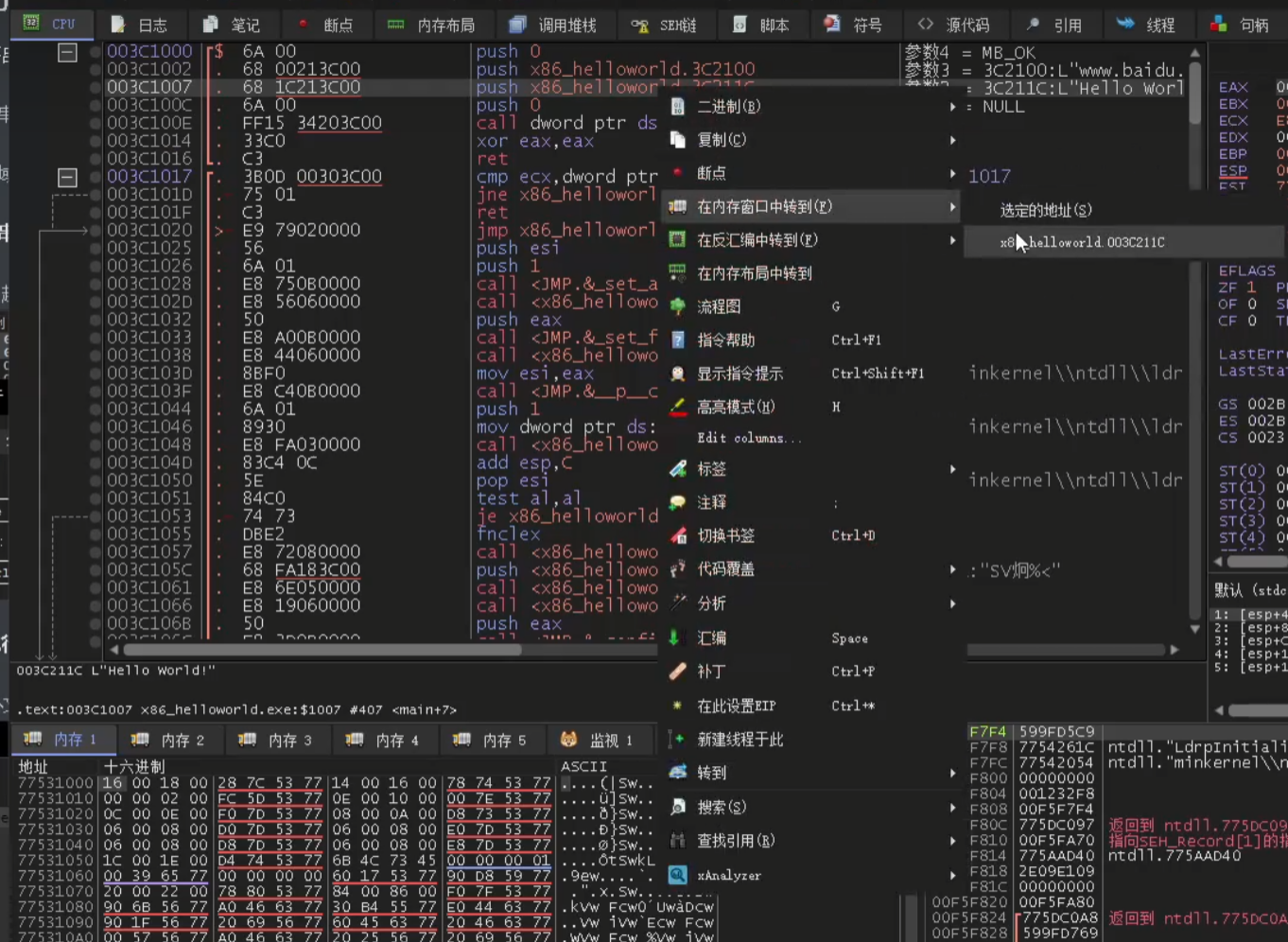Expand arrow next to 二进制 entry
This screenshot has width=1288, height=942.
[952, 107]
